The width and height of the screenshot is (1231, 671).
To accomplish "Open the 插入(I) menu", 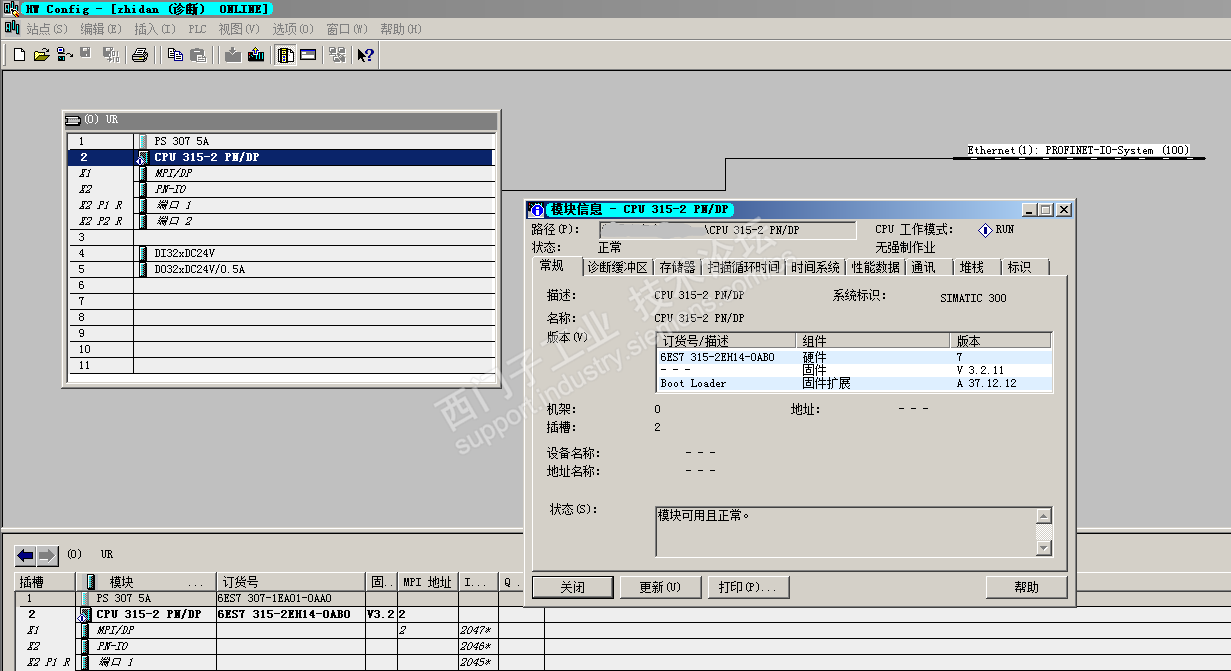I will (154, 29).
